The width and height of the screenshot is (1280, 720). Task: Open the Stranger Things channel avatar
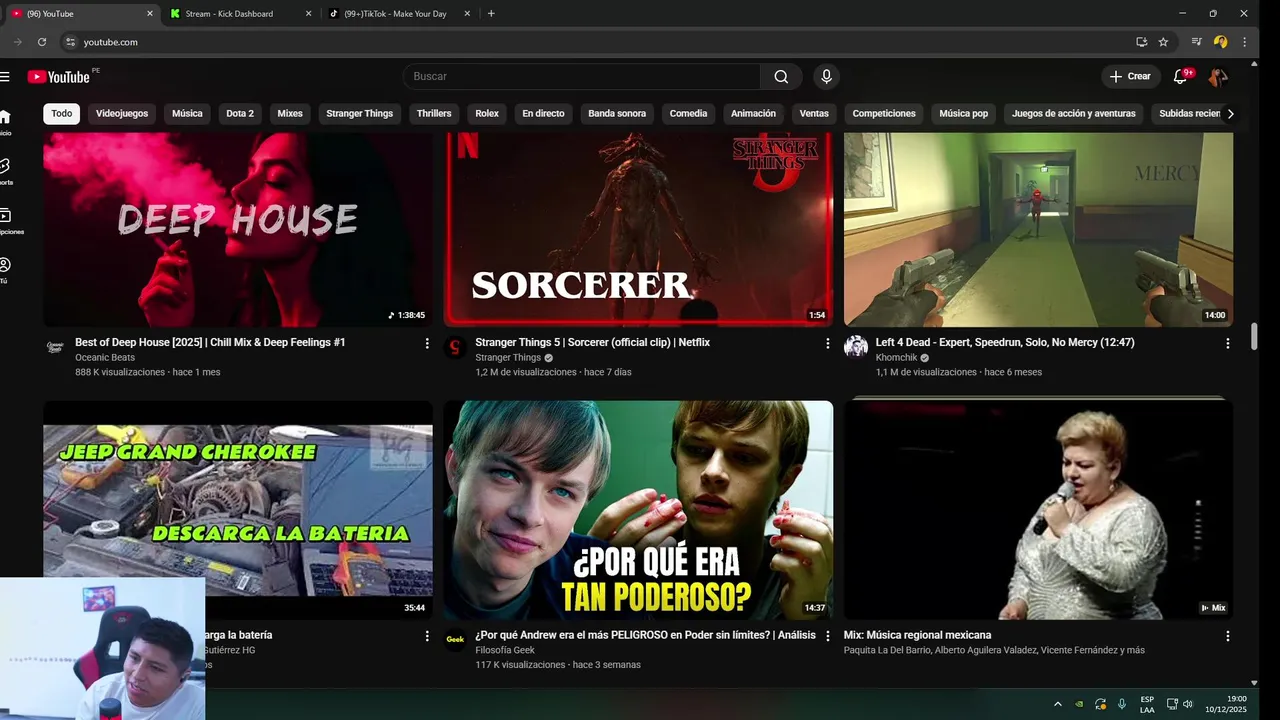455,347
